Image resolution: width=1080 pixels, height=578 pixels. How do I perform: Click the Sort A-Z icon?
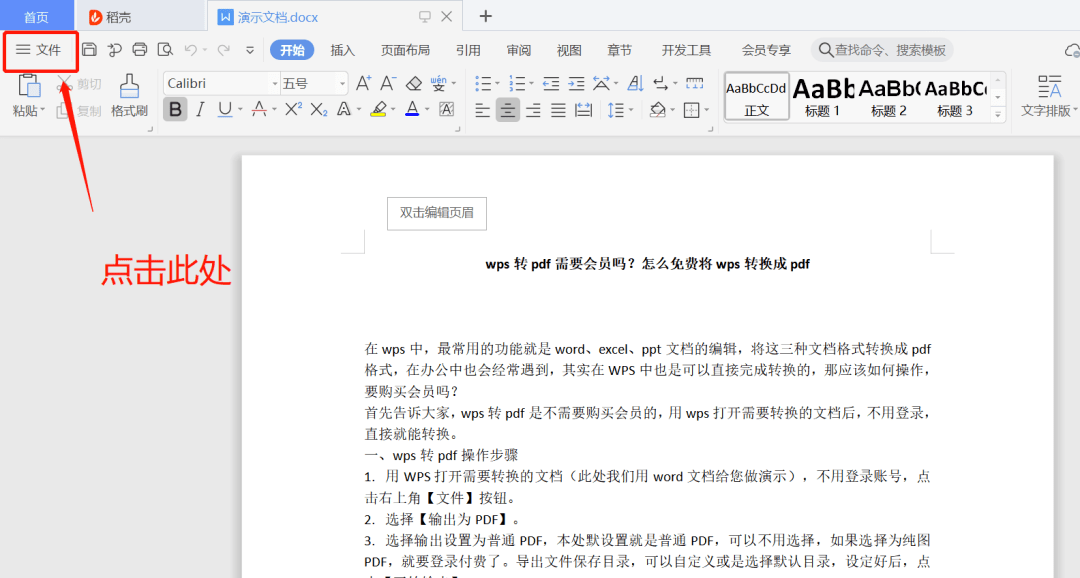635,83
